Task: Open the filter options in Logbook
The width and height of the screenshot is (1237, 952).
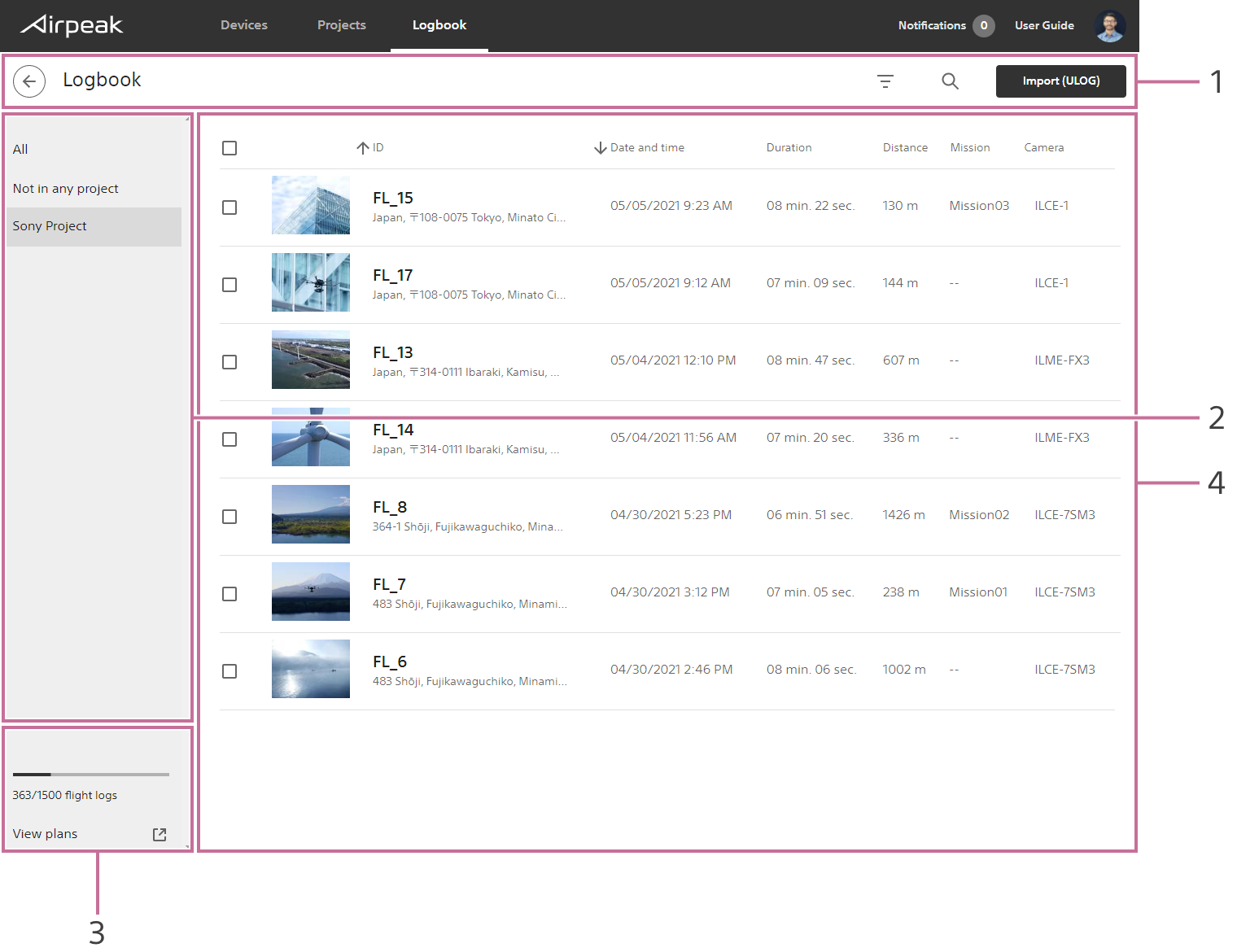Action: pos(885,81)
